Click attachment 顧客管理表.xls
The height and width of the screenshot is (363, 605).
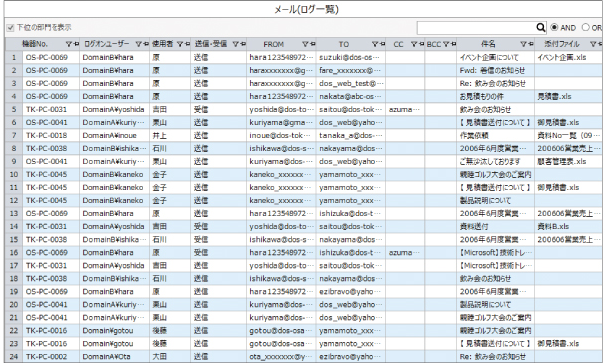[x=562, y=162]
